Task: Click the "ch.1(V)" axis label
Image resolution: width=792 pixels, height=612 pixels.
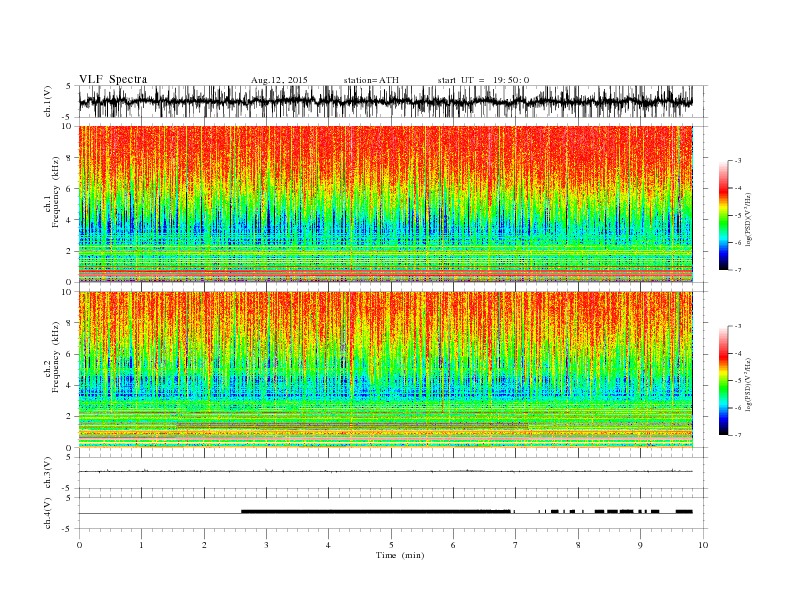Action: click(x=48, y=101)
